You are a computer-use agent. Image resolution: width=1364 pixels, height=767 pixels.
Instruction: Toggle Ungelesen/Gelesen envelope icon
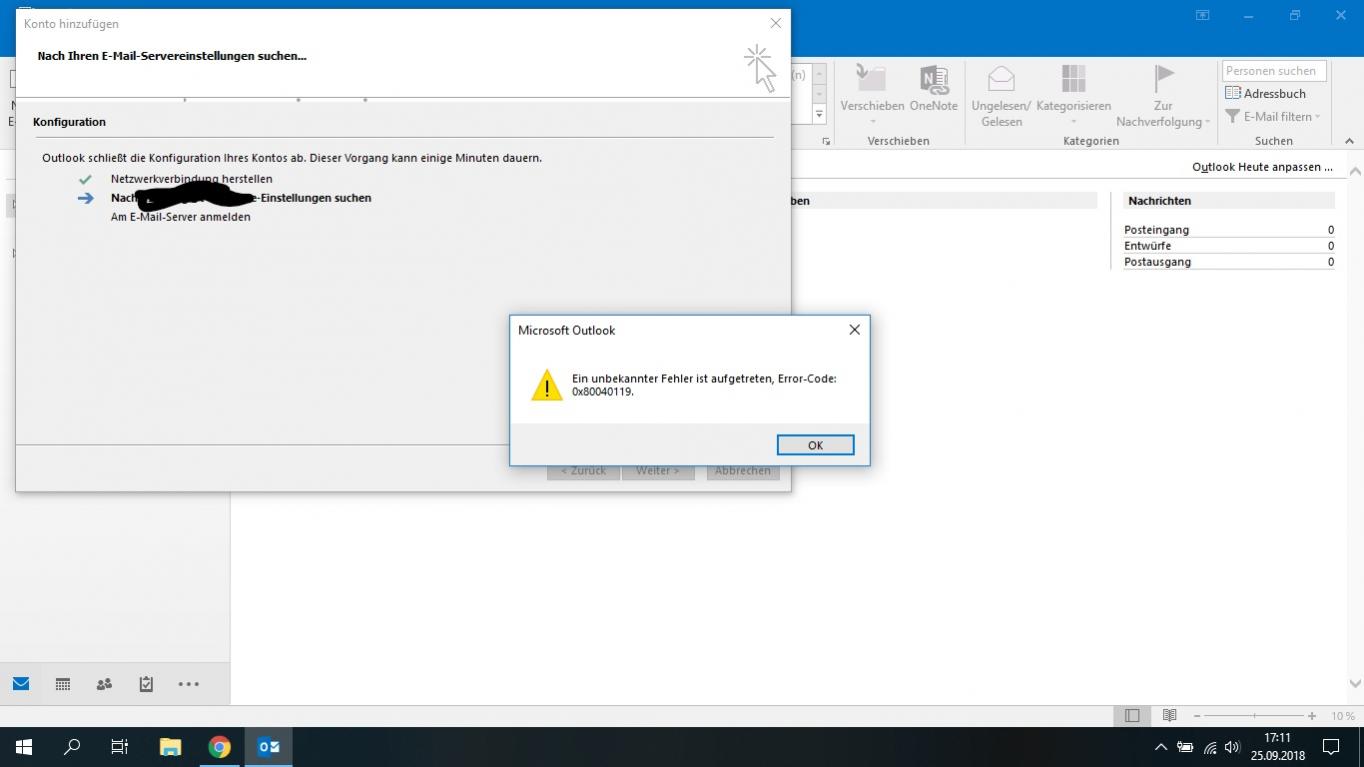1001,79
